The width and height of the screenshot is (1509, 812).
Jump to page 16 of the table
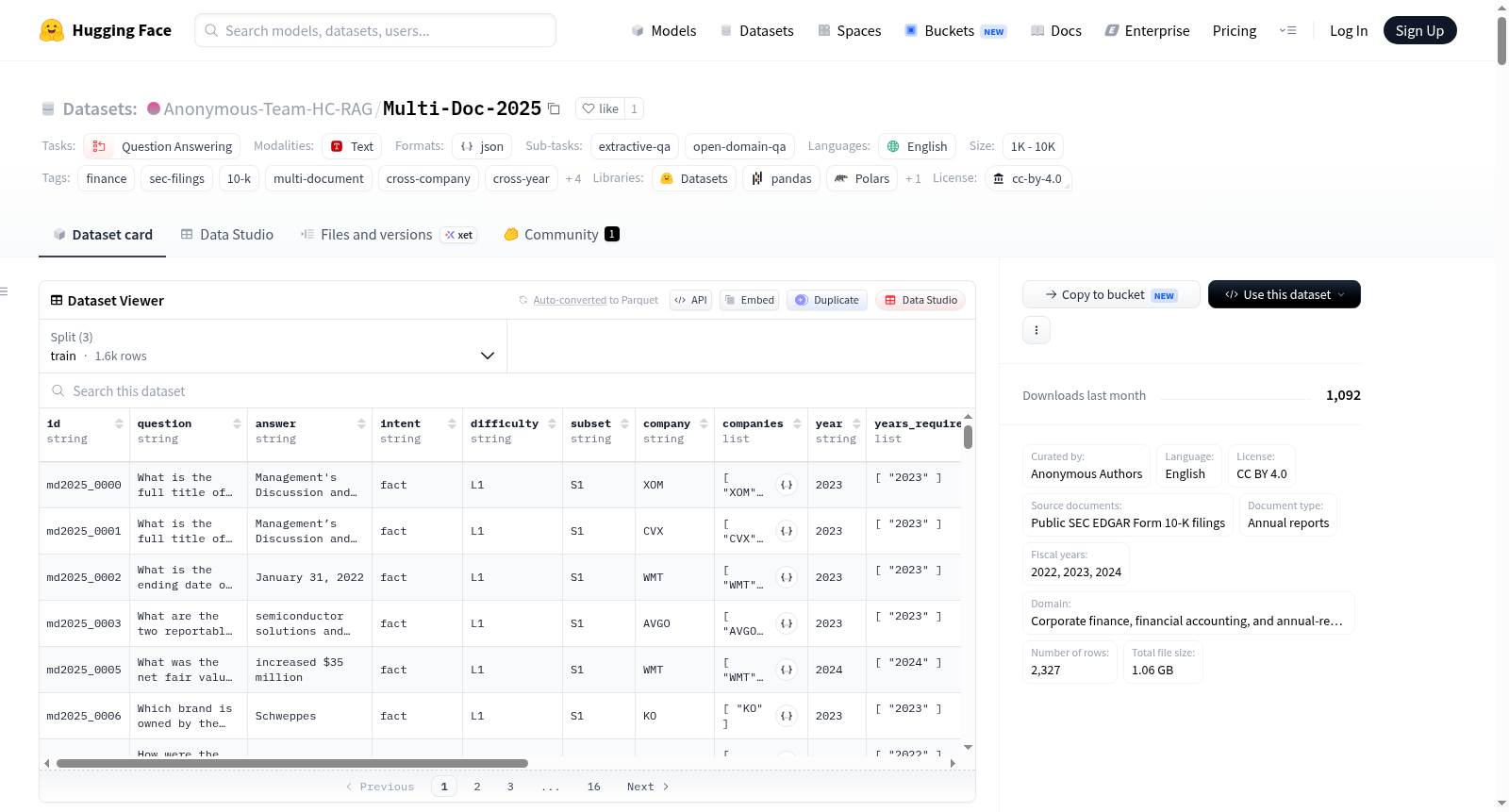(594, 787)
